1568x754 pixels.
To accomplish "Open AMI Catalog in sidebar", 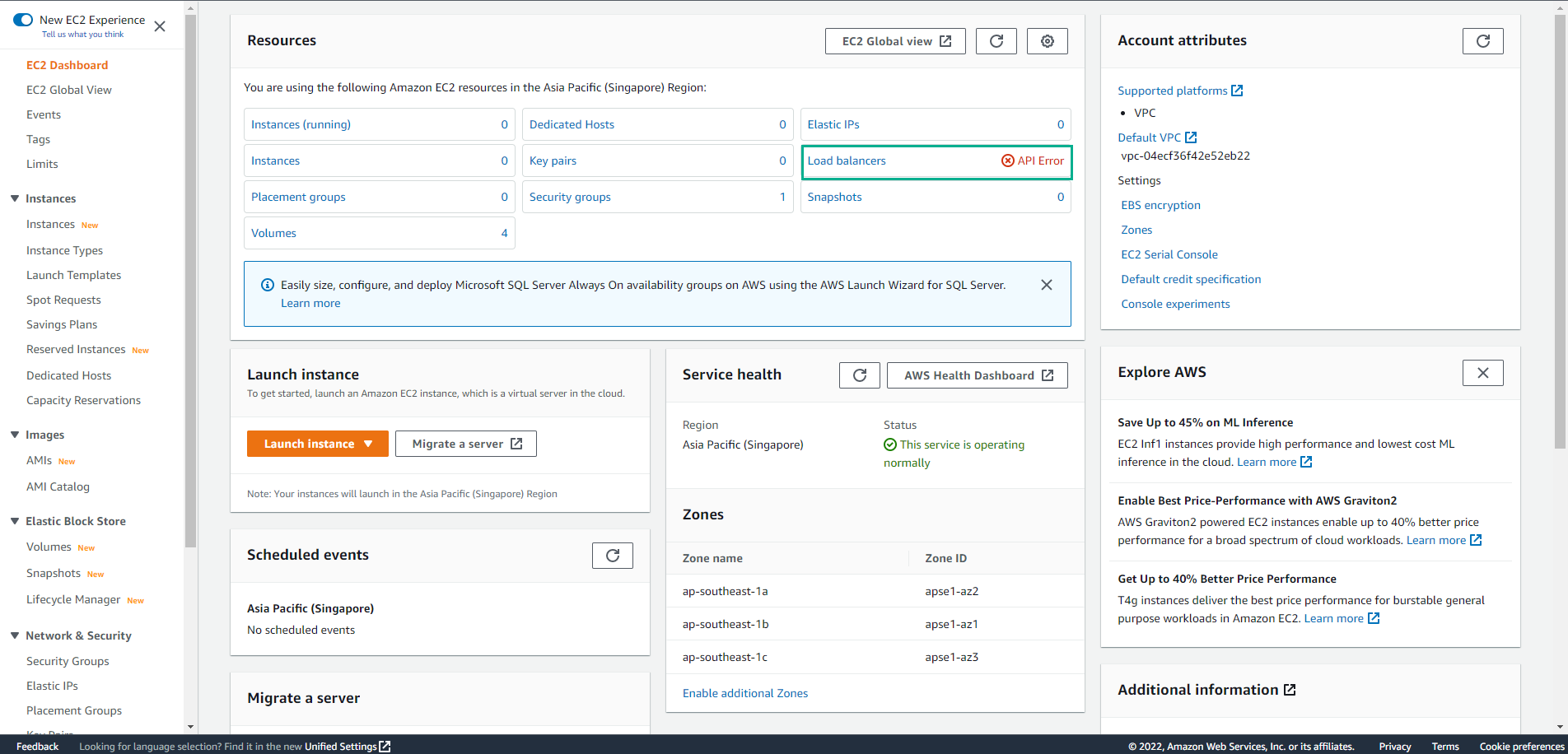I will tap(58, 486).
